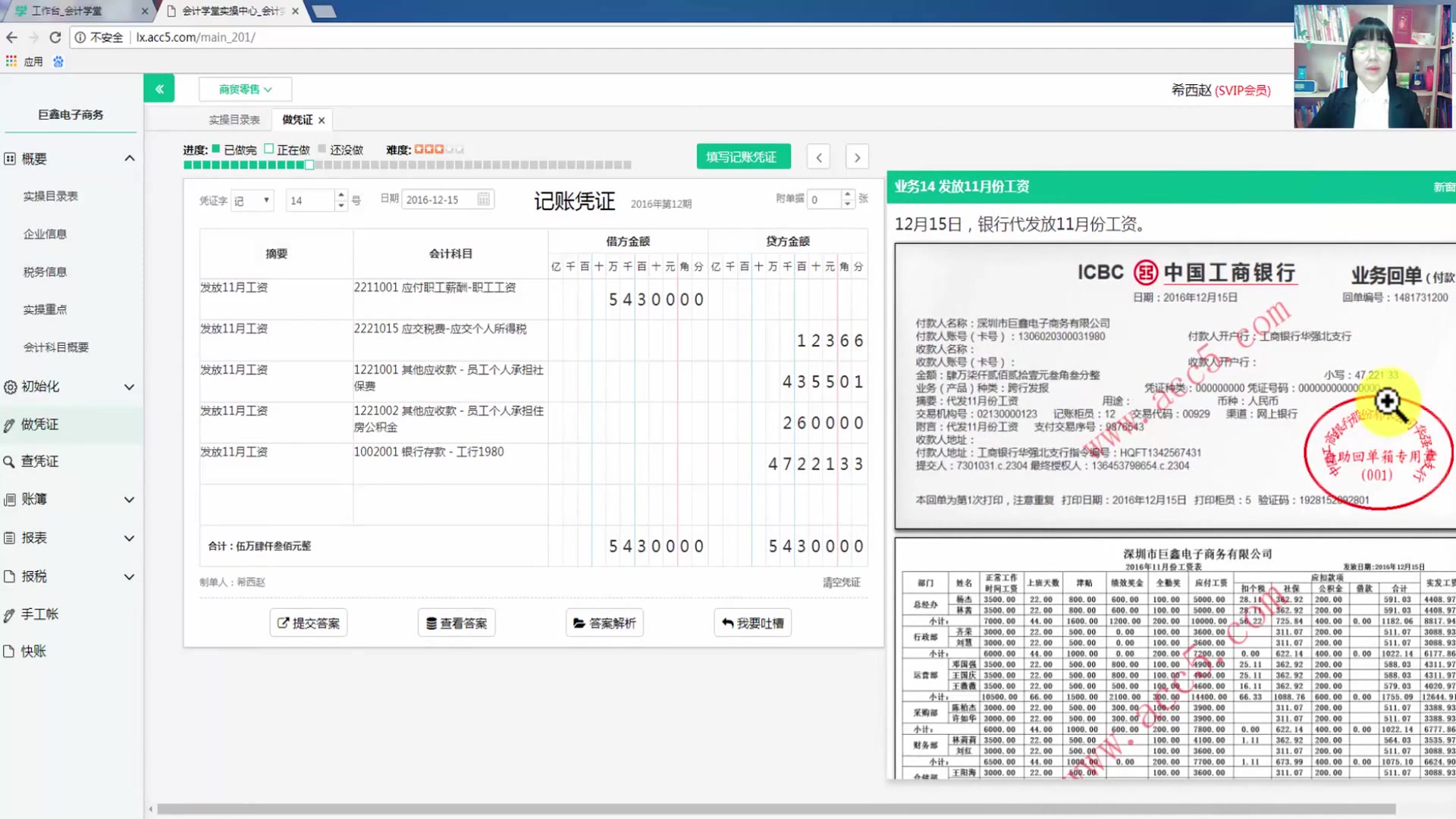The width and height of the screenshot is (1456, 819).
Task: Expand the 账簿 sidebar section
Action: point(129,499)
